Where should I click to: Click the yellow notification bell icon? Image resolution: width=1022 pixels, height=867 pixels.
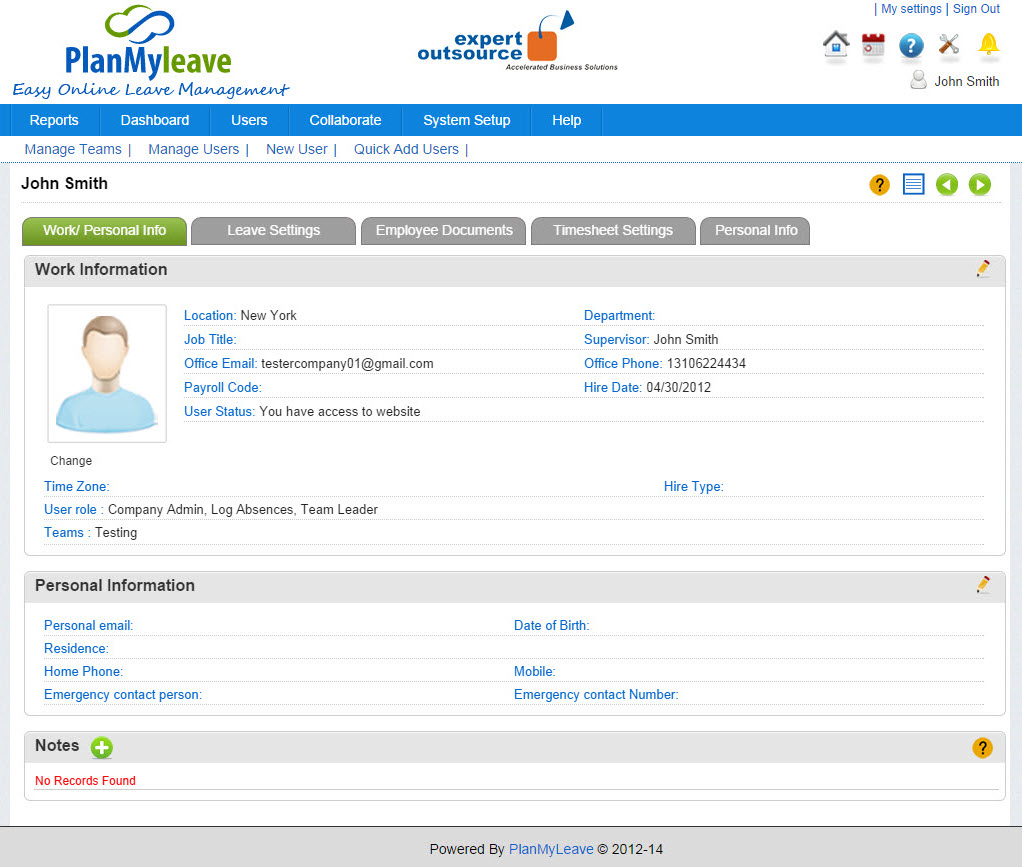(x=988, y=44)
